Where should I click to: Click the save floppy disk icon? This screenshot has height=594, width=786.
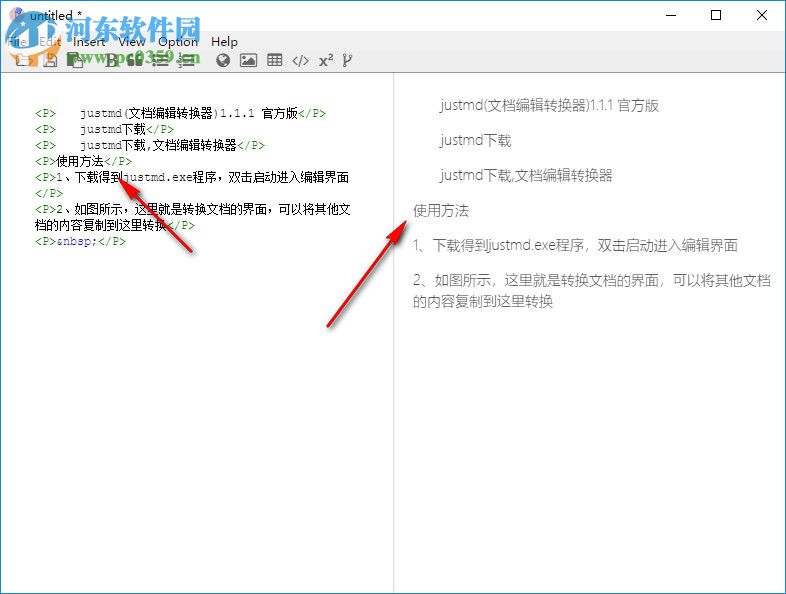point(50,61)
